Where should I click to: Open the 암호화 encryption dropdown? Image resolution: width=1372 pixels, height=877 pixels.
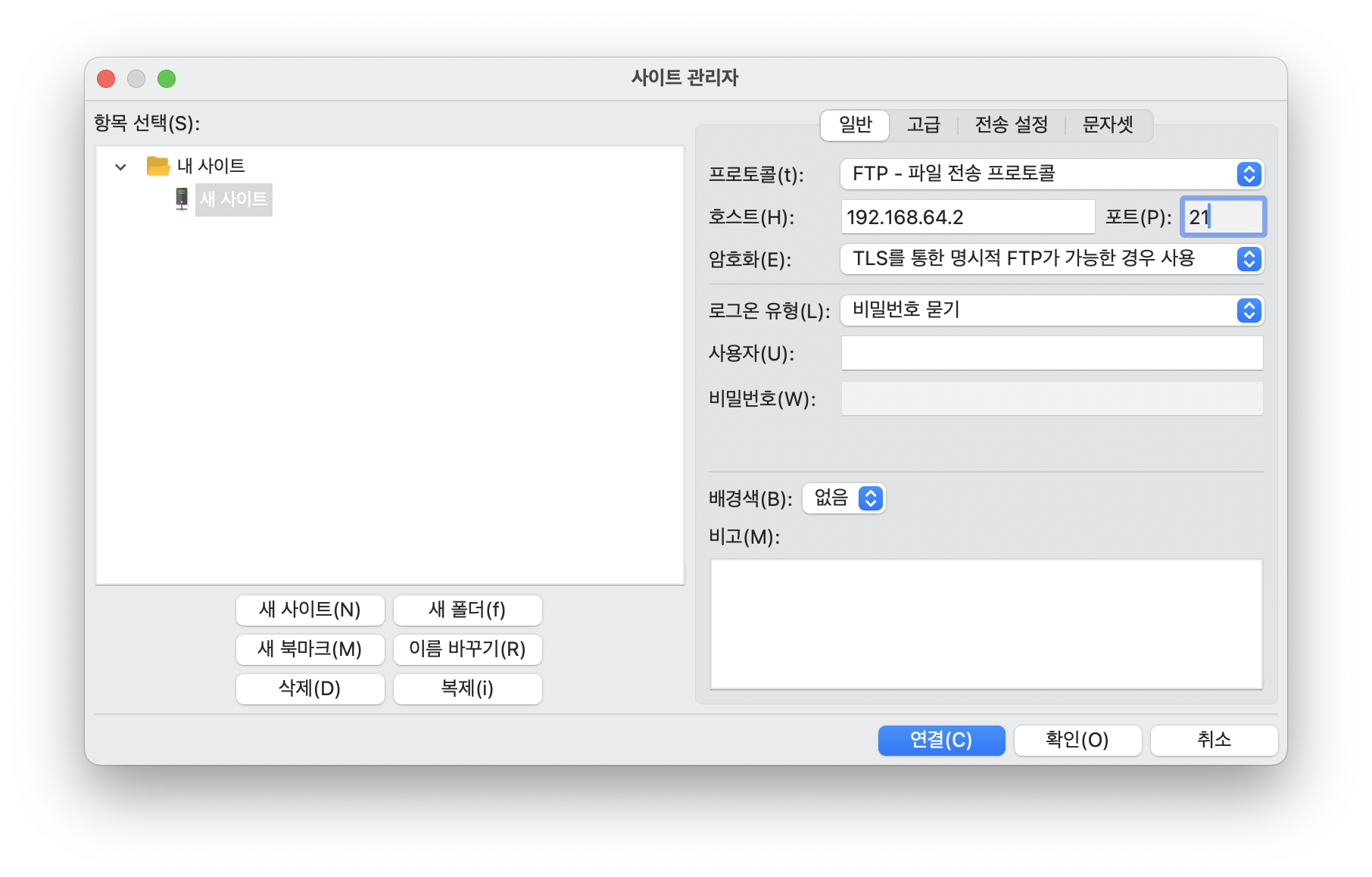click(x=1052, y=259)
